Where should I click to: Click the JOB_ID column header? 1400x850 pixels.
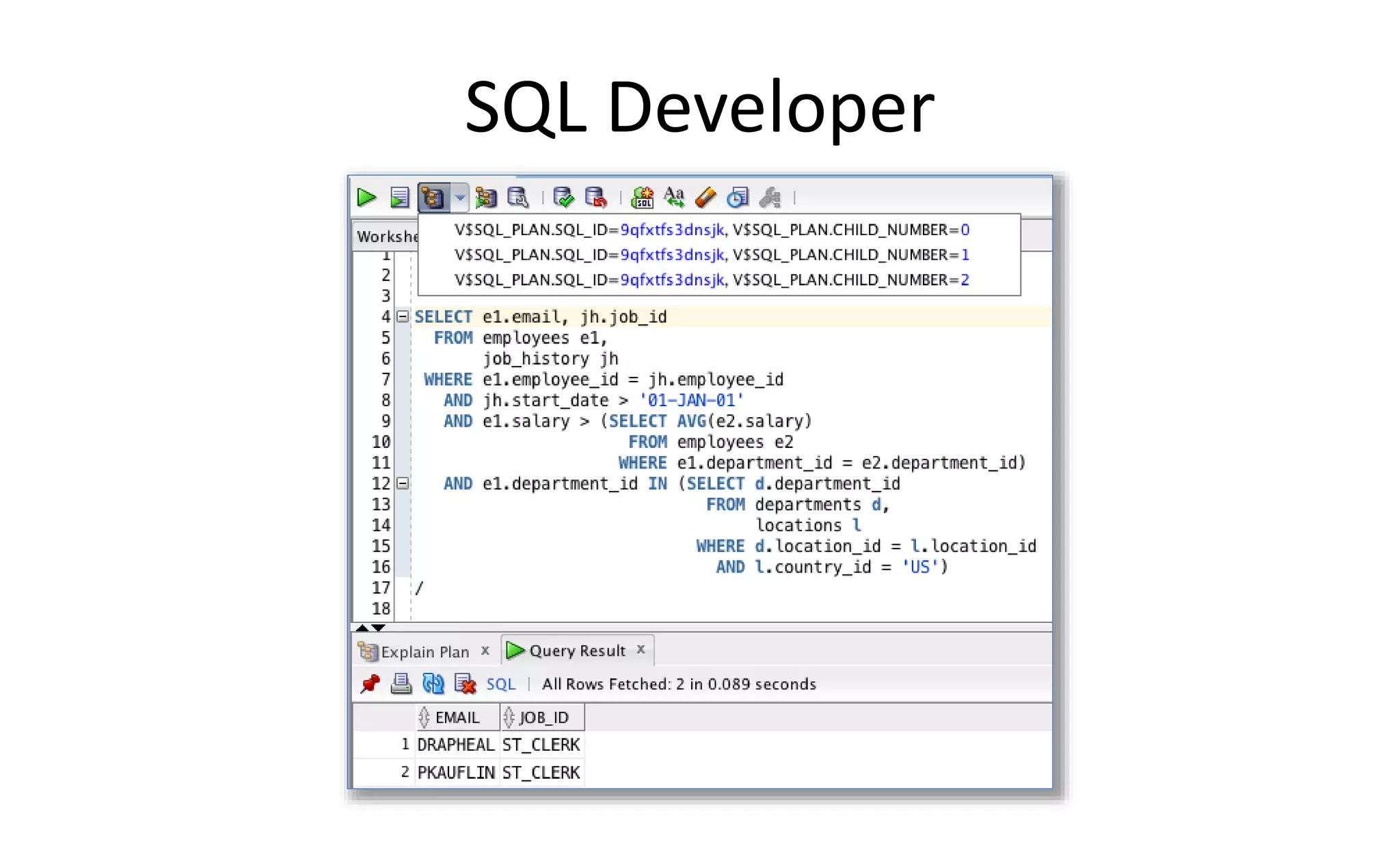(543, 717)
